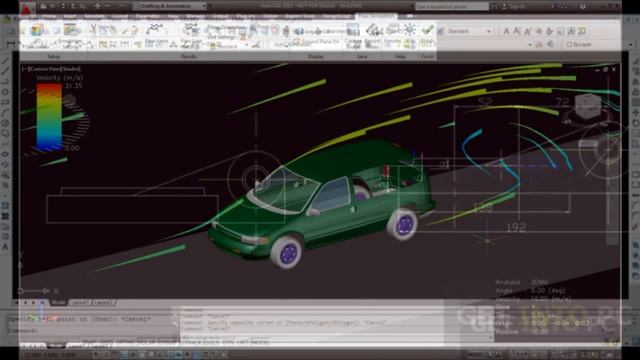The width and height of the screenshot is (640, 360).
Task: Select the Model layout tab
Action: click(58, 303)
